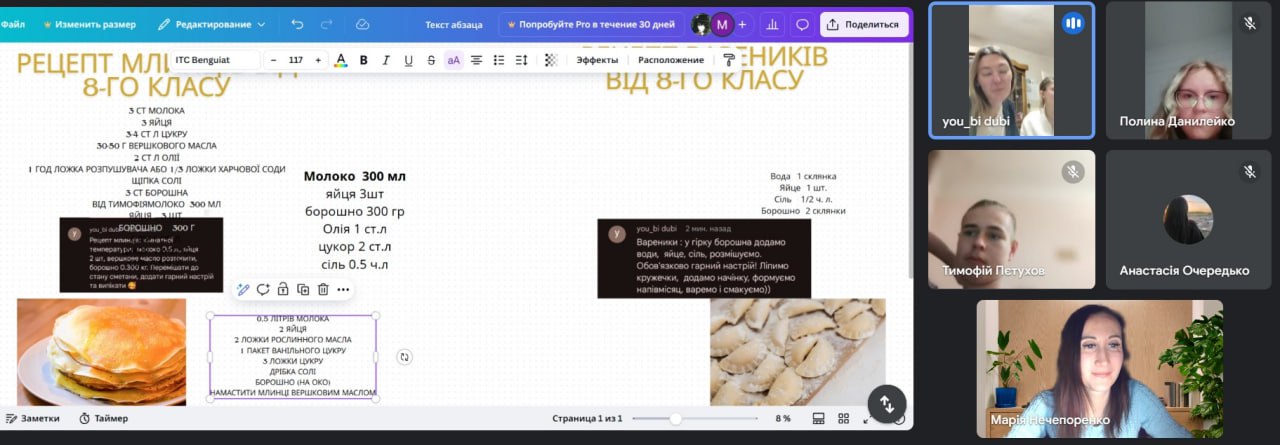1280x445 pixels.
Task: Open the analytics bar chart icon
Action: pyautogui.click(x=772, y=24)
